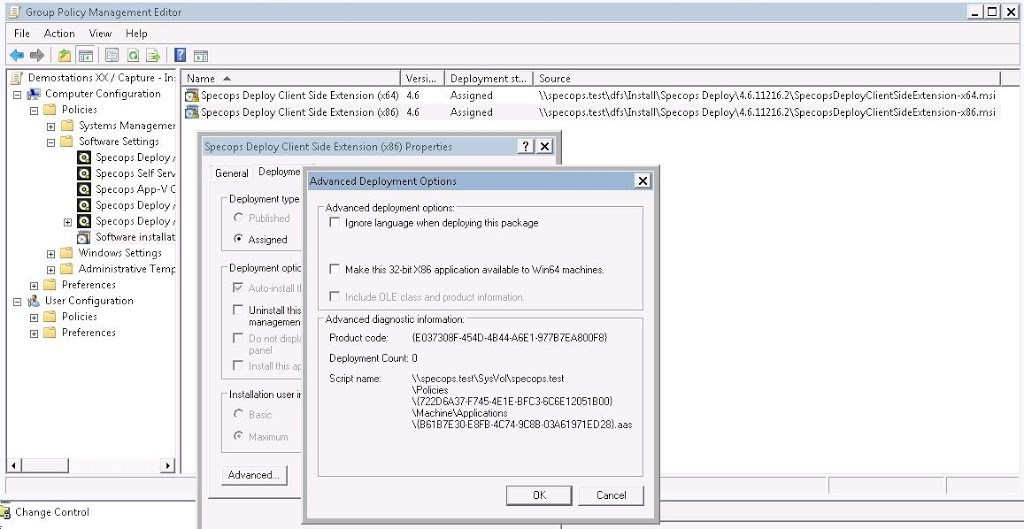Collapse the Software Settings tree node
Viewport: 1024px width, 529px height.
(x=51, y=142)
